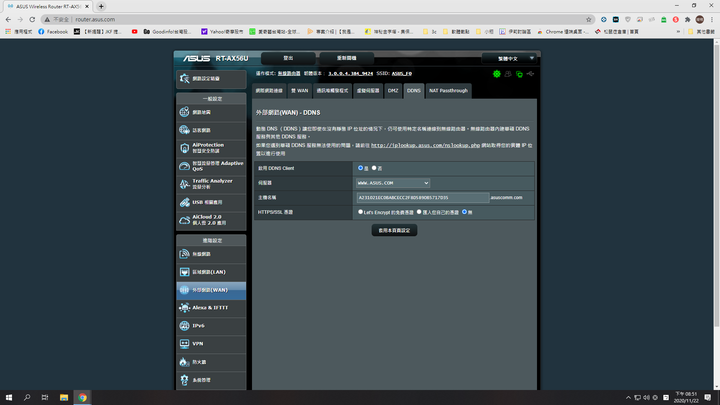The image size is (720, 405).
Task: Switch to the Internet Connection tab
Action: [x=269, y=91]
